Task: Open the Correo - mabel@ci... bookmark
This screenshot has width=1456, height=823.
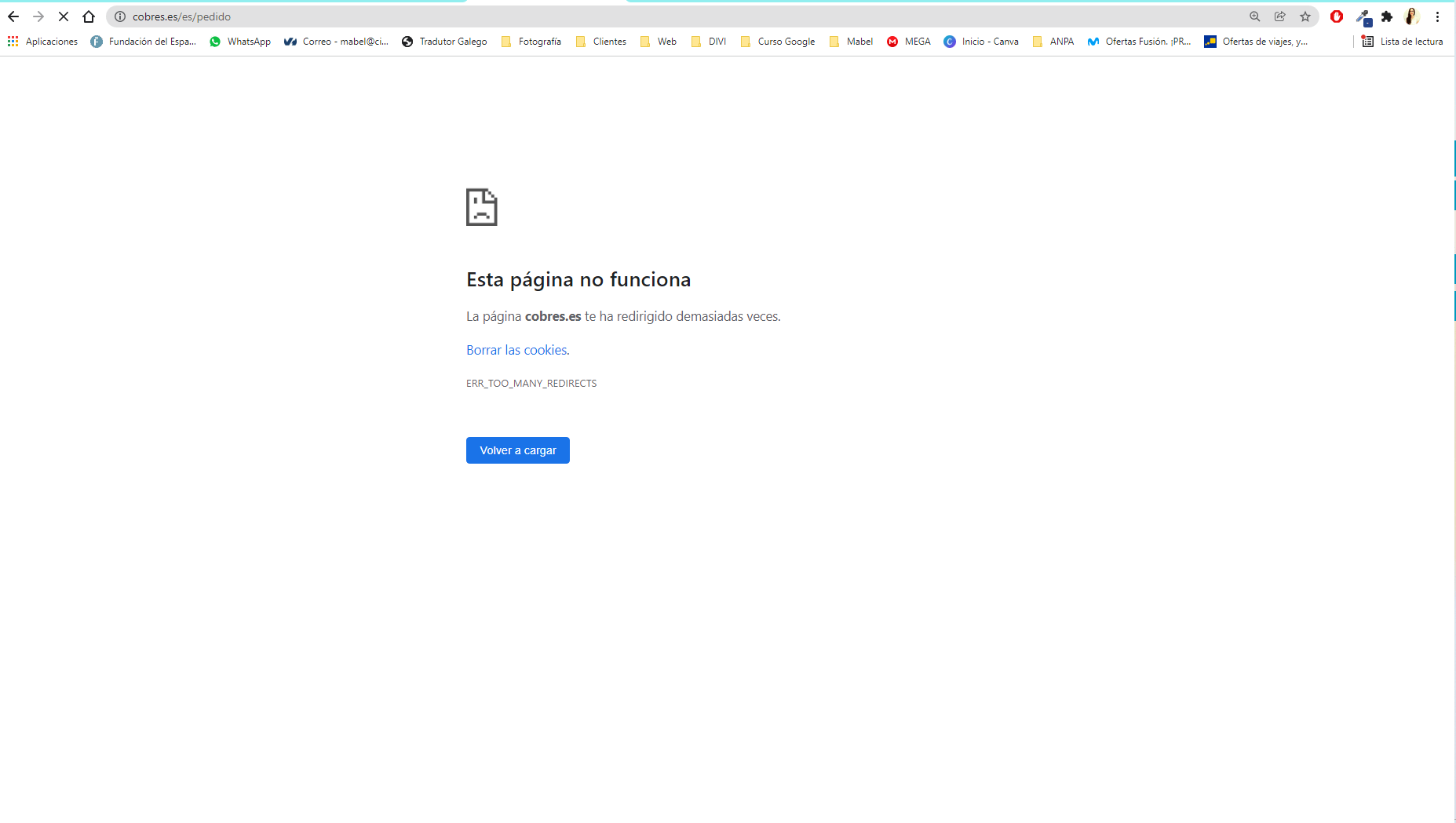Action: pos(337,42)
